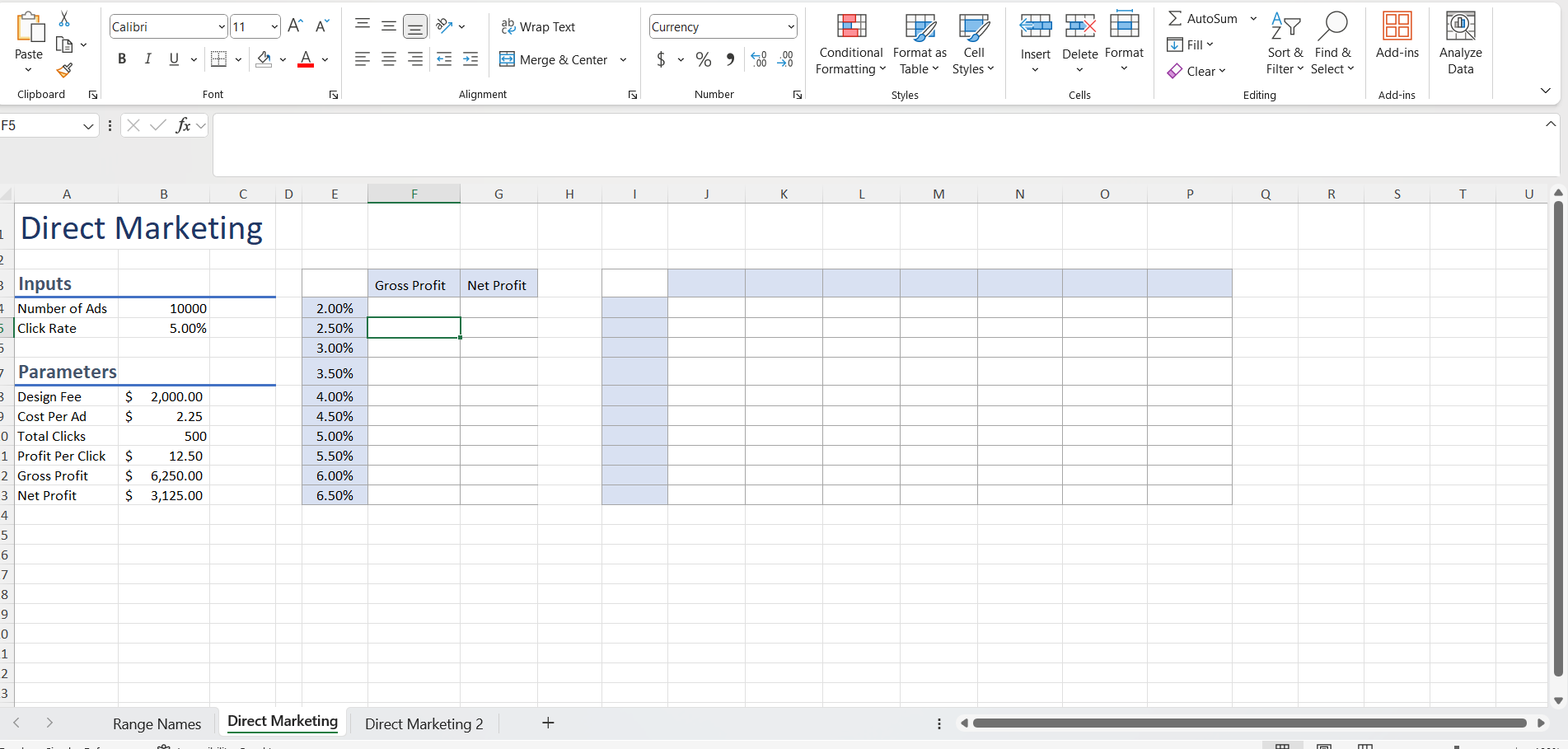
Task: Toggle Center horizontal alignment
Action: pos(389,59)
